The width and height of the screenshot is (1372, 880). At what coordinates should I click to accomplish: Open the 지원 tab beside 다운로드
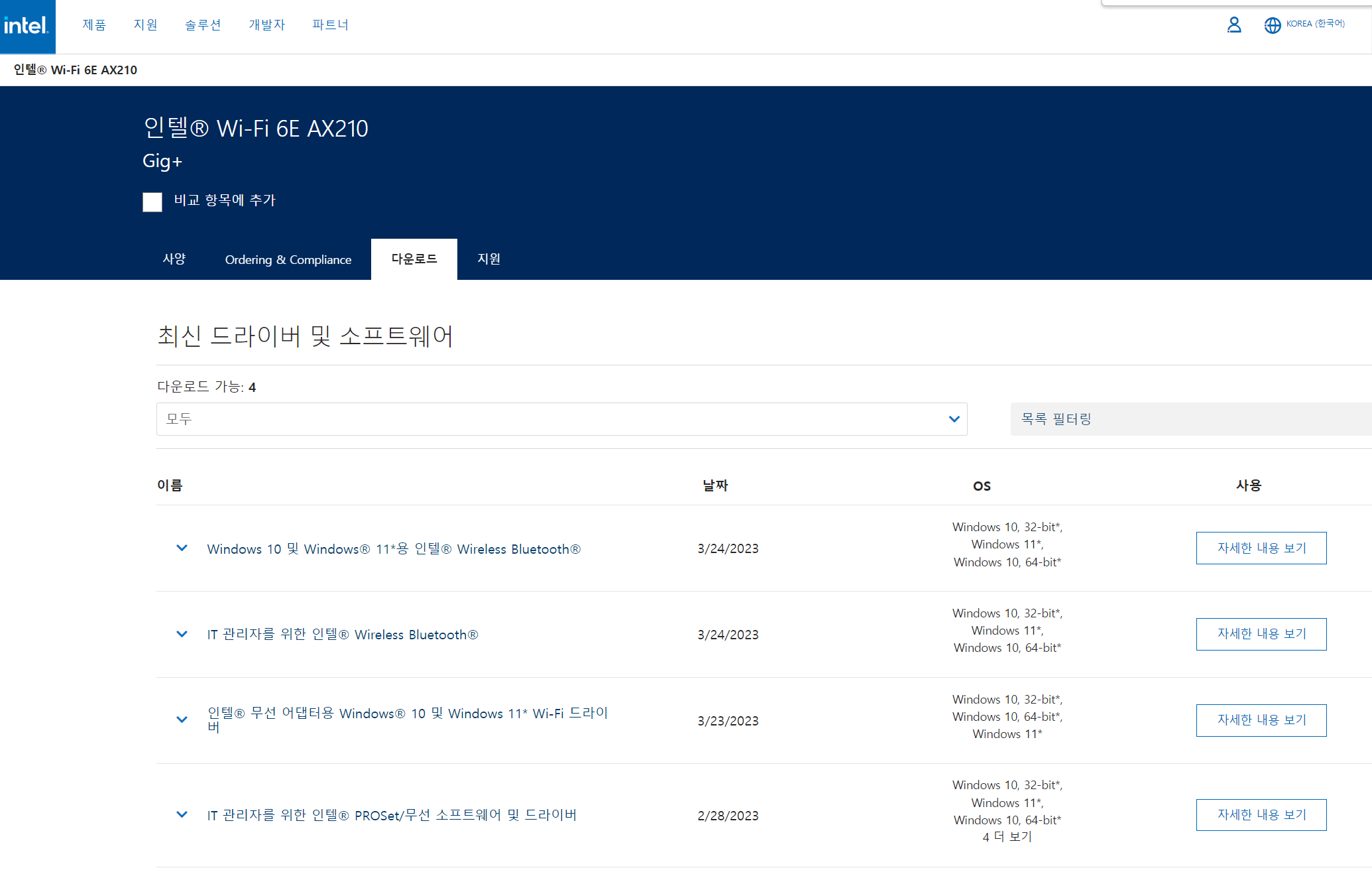click(488, 259)
